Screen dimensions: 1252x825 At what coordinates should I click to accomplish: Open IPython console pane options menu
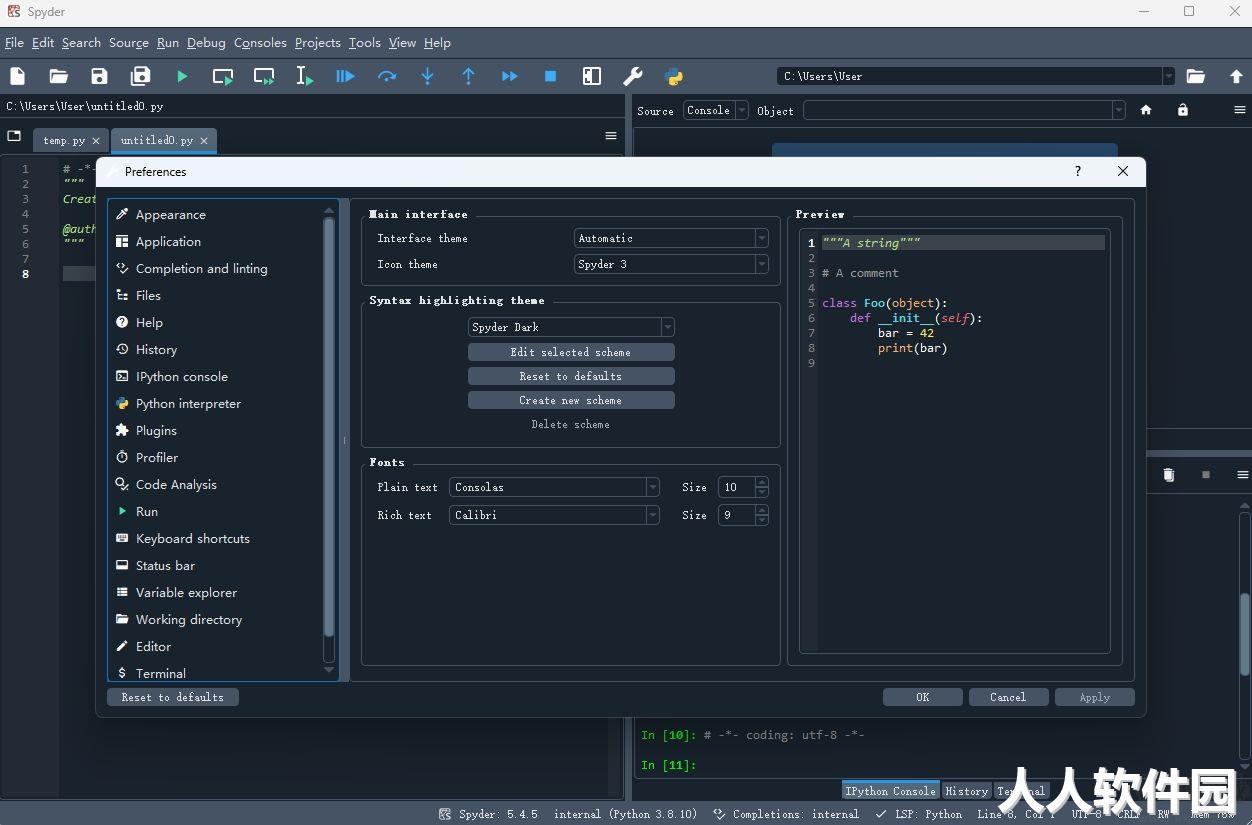[1242, 475]
